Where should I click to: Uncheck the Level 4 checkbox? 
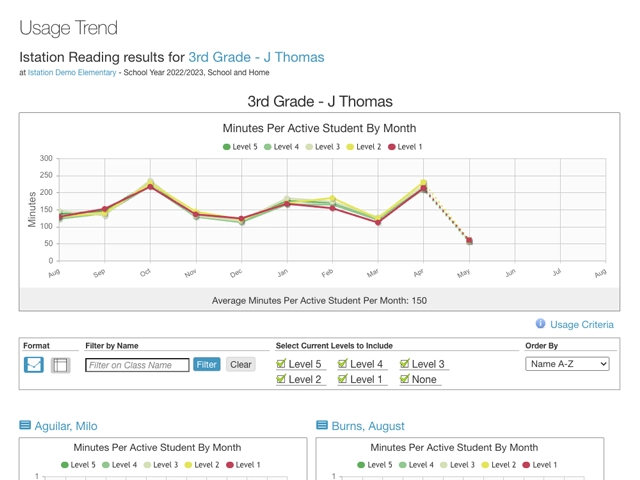[x=342, y=363]
